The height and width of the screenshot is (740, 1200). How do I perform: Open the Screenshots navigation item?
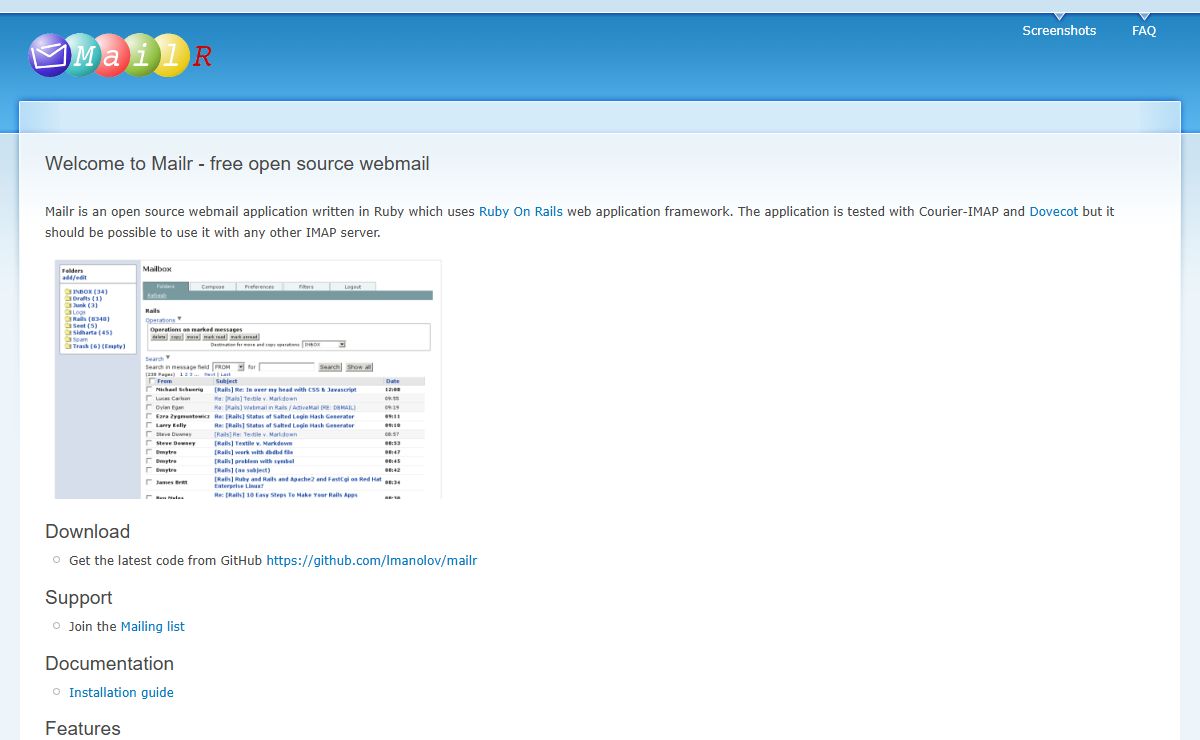tap(1059, 31)
